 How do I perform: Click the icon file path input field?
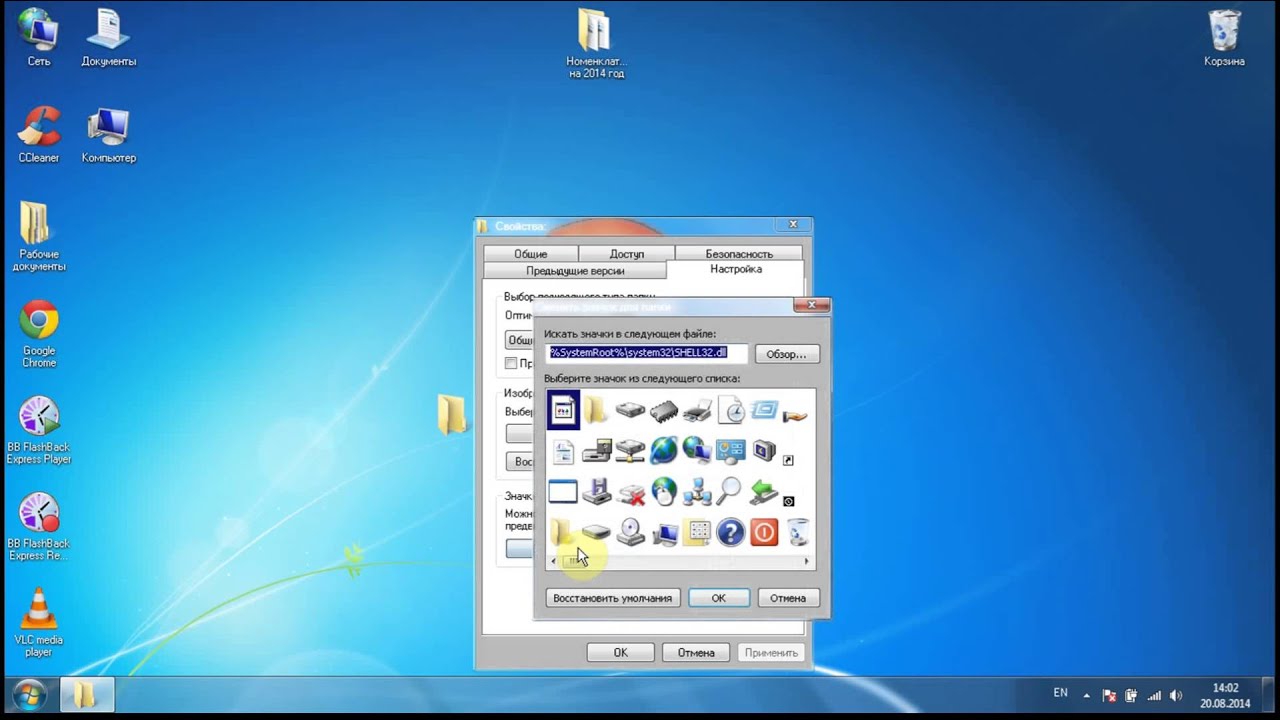point(646,353)
